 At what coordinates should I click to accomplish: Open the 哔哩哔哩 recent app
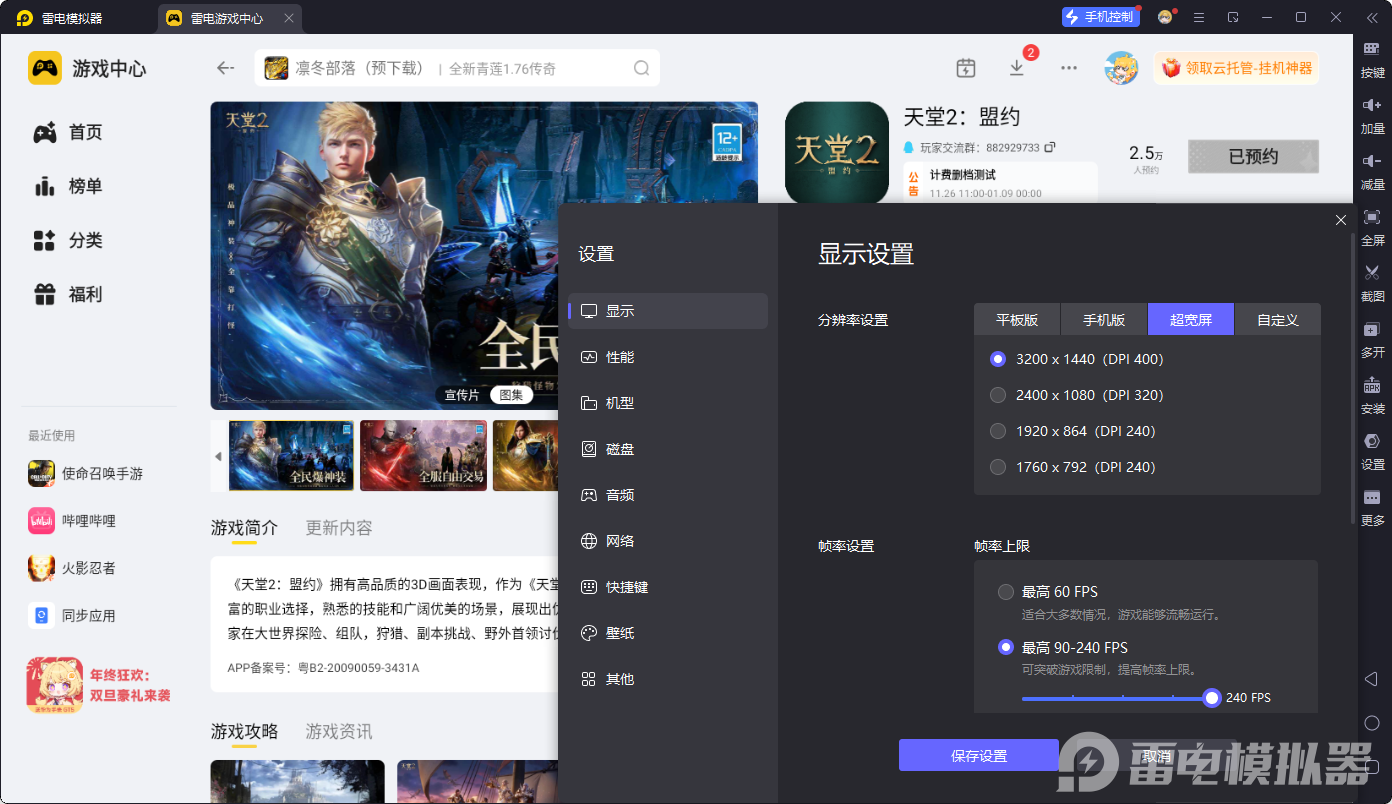[x=72, y=521]
